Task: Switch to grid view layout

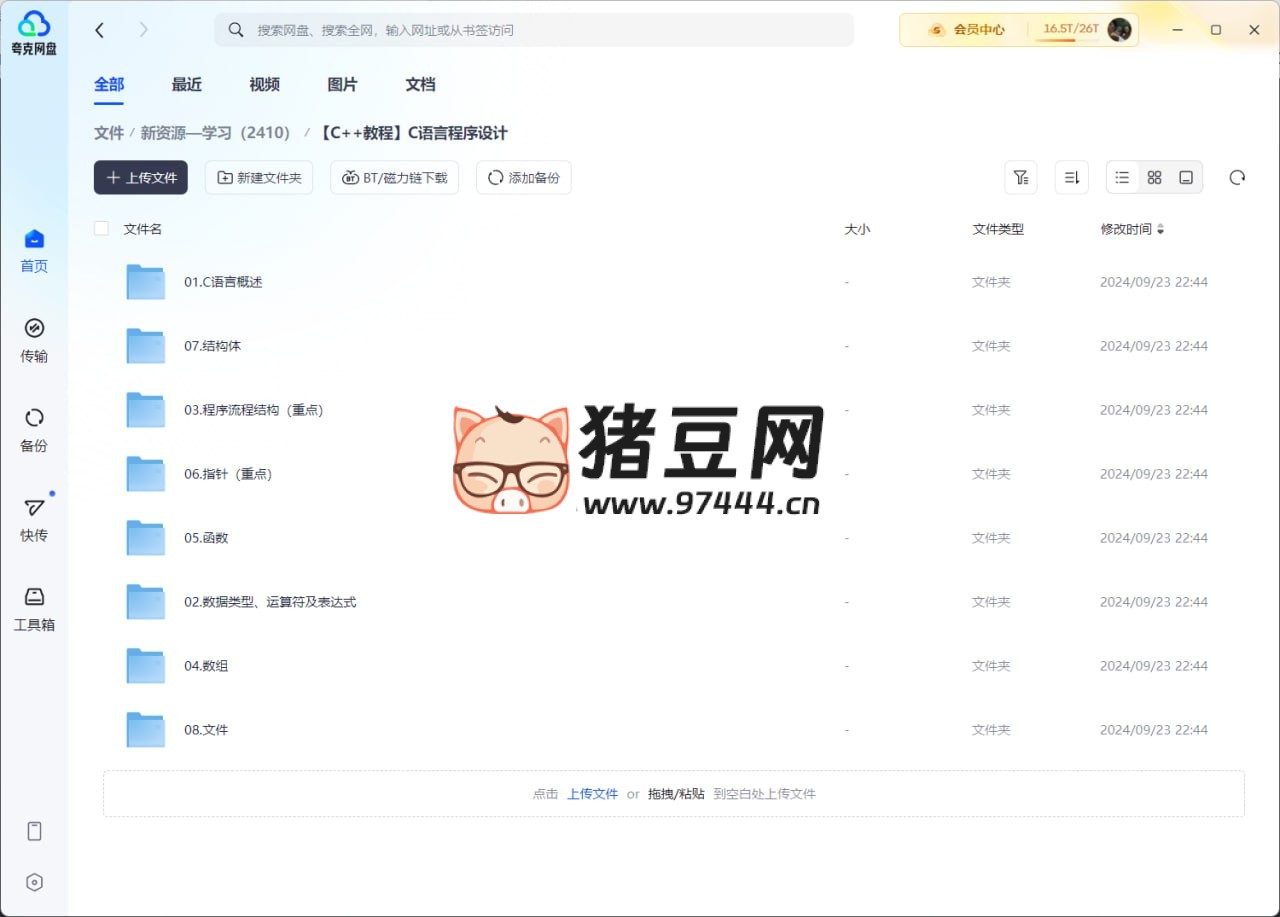Action: 1154,178
